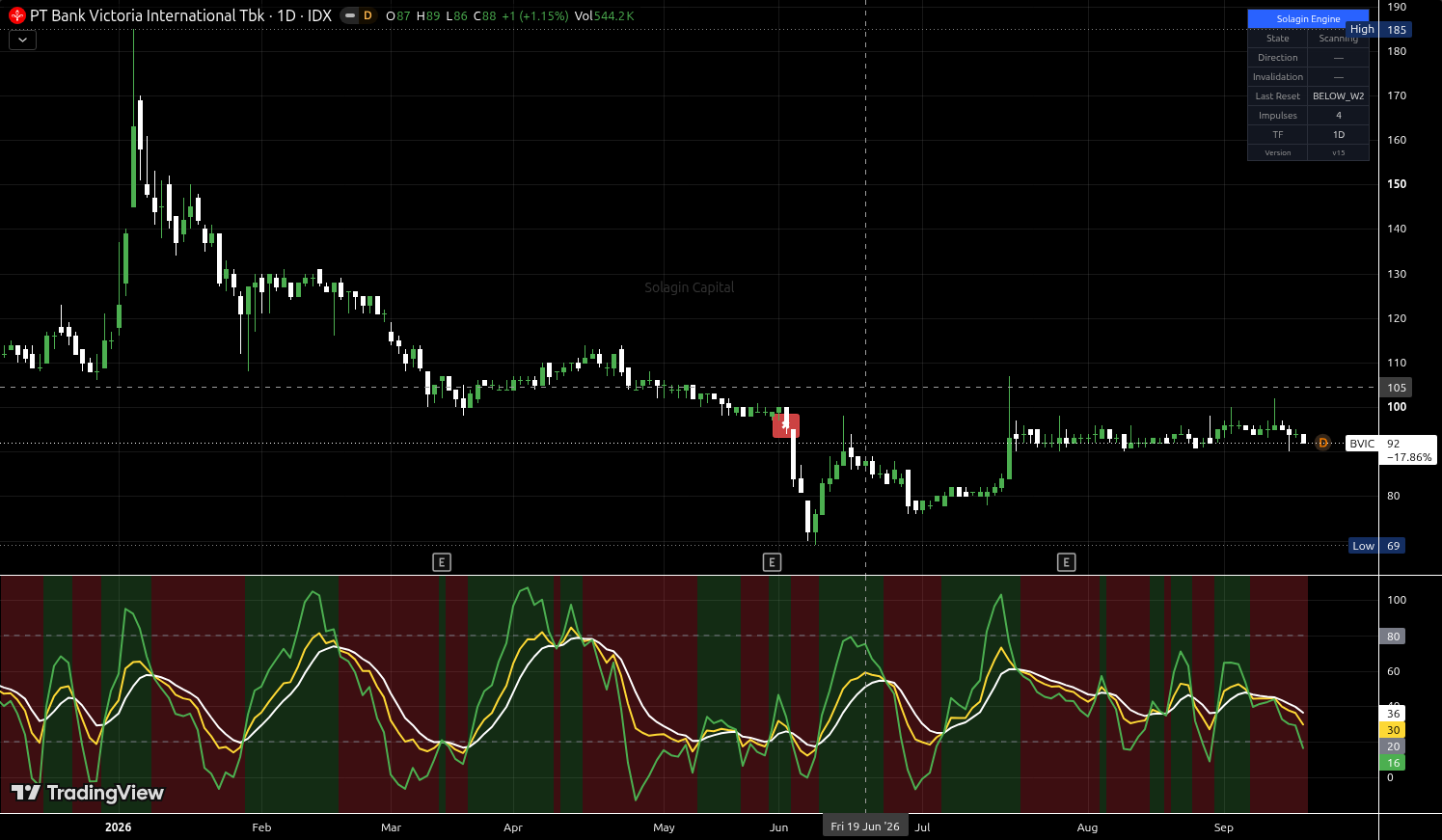
Task: Click the Sep label on the time axis
Action: [1223, 827]
